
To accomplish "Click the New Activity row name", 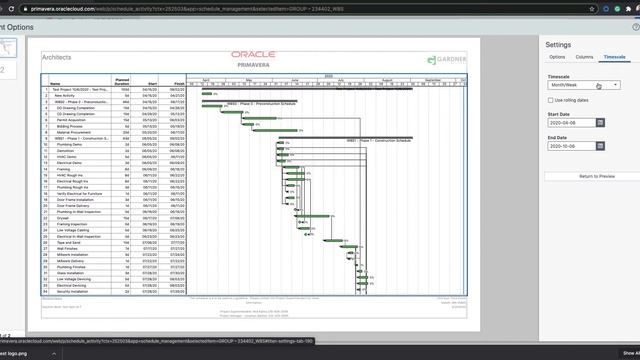I will pyautogui.click(x=64, y=96).
